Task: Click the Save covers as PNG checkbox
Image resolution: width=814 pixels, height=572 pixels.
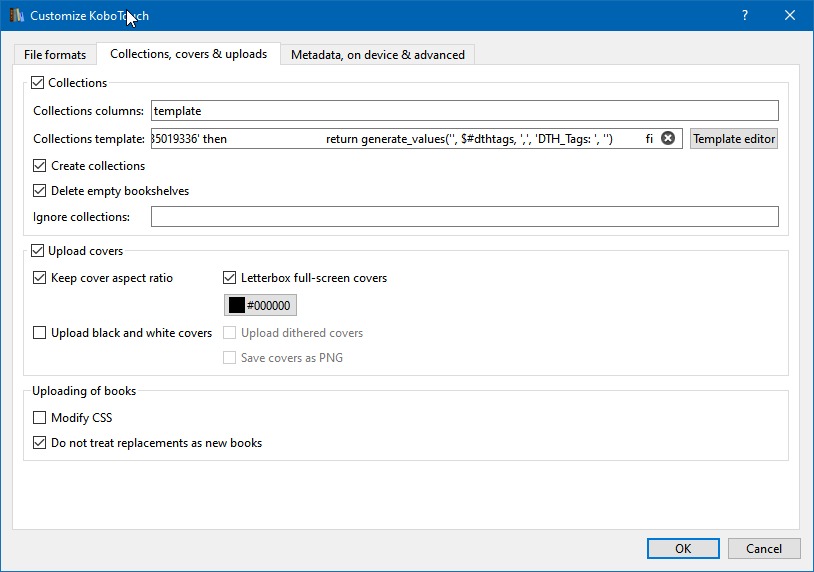Action: [x=229, y=358]
